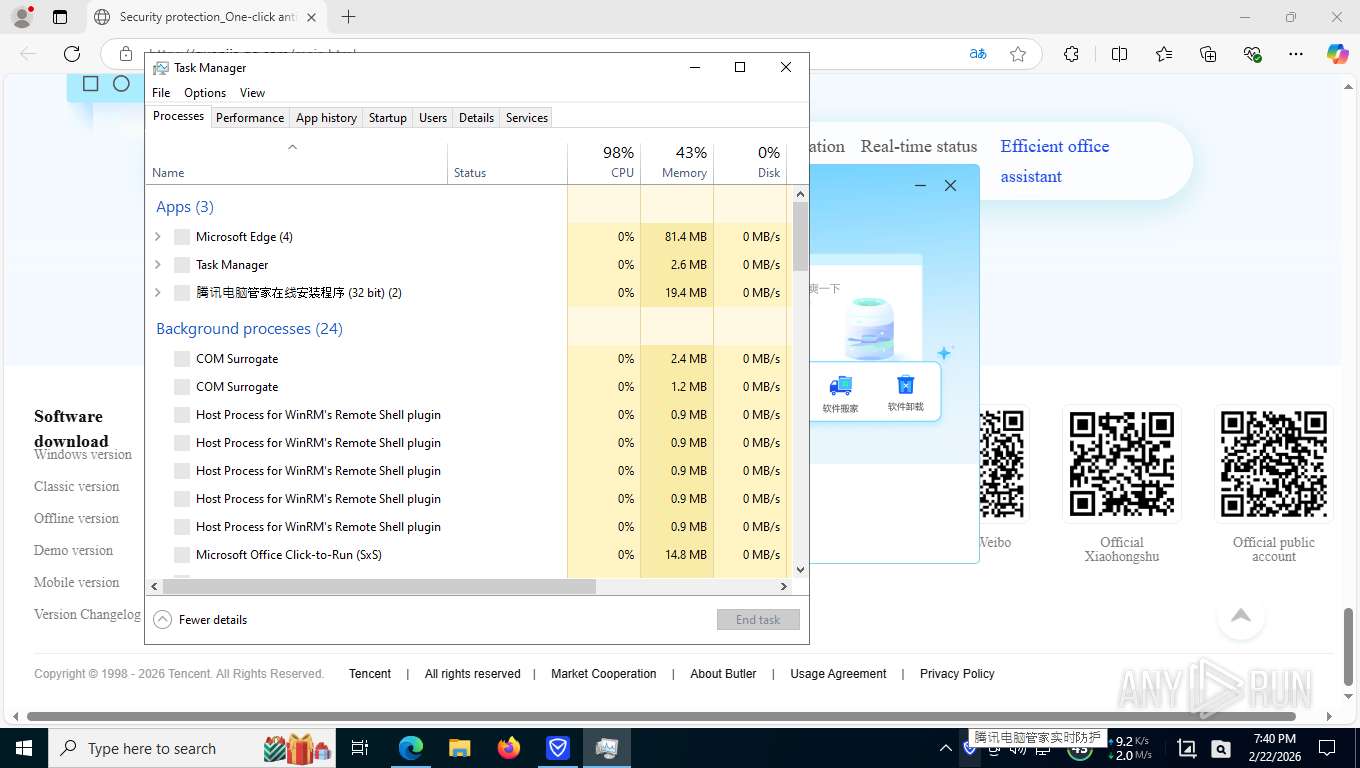The width and height of the screenshot is (1360, 768).
Task: Open the Favorites list icon
Action: (x=1164, y=54)
